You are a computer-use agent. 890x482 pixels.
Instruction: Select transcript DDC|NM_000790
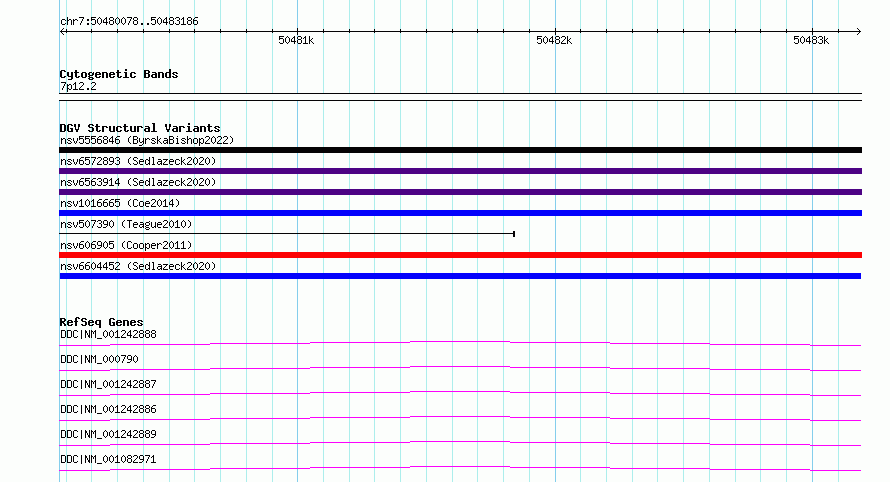(99, 359)
